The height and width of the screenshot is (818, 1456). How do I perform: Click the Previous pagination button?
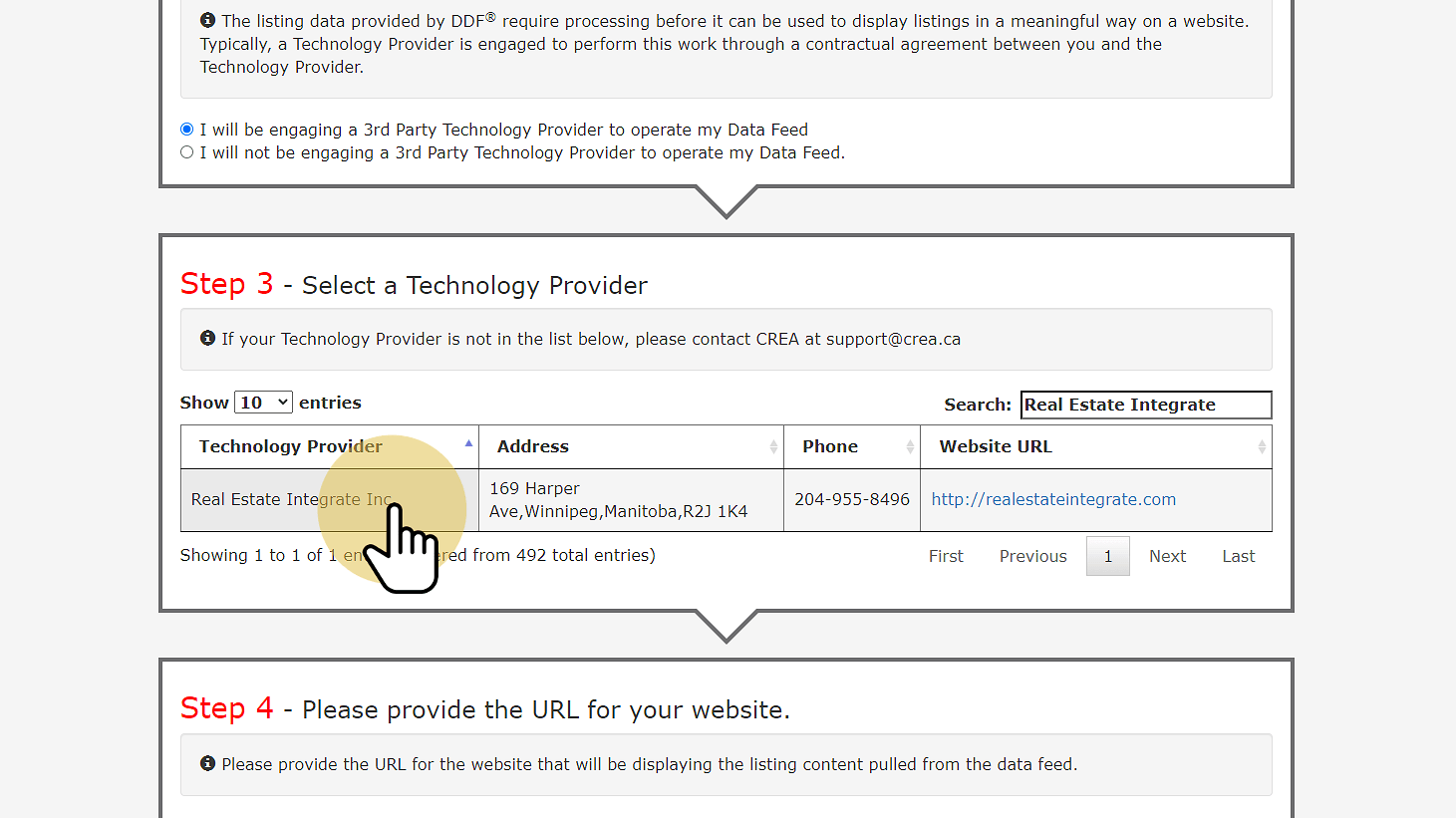pyautogui.click(x=1033, y=556)
